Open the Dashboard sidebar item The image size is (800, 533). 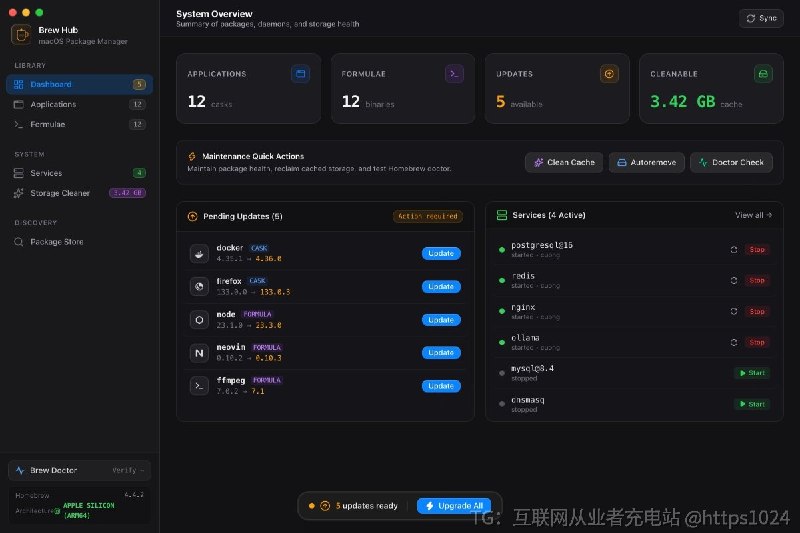(79, 84)
